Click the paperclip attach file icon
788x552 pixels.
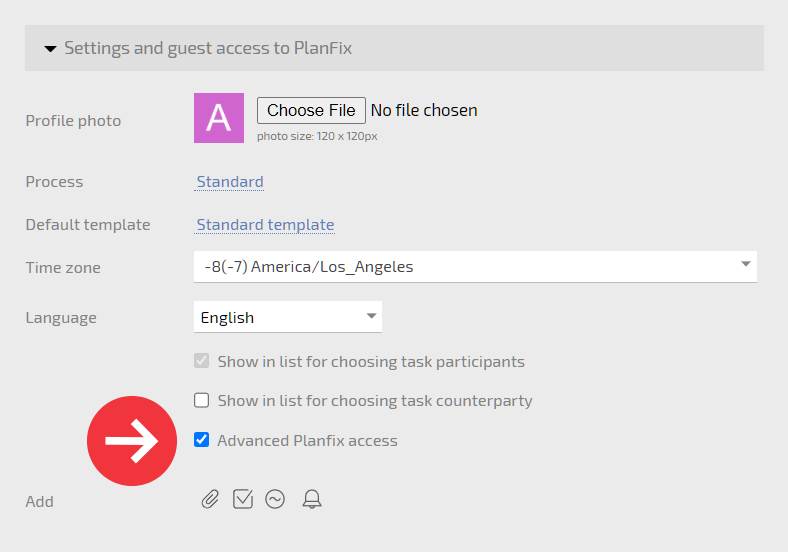pos(210,499)
